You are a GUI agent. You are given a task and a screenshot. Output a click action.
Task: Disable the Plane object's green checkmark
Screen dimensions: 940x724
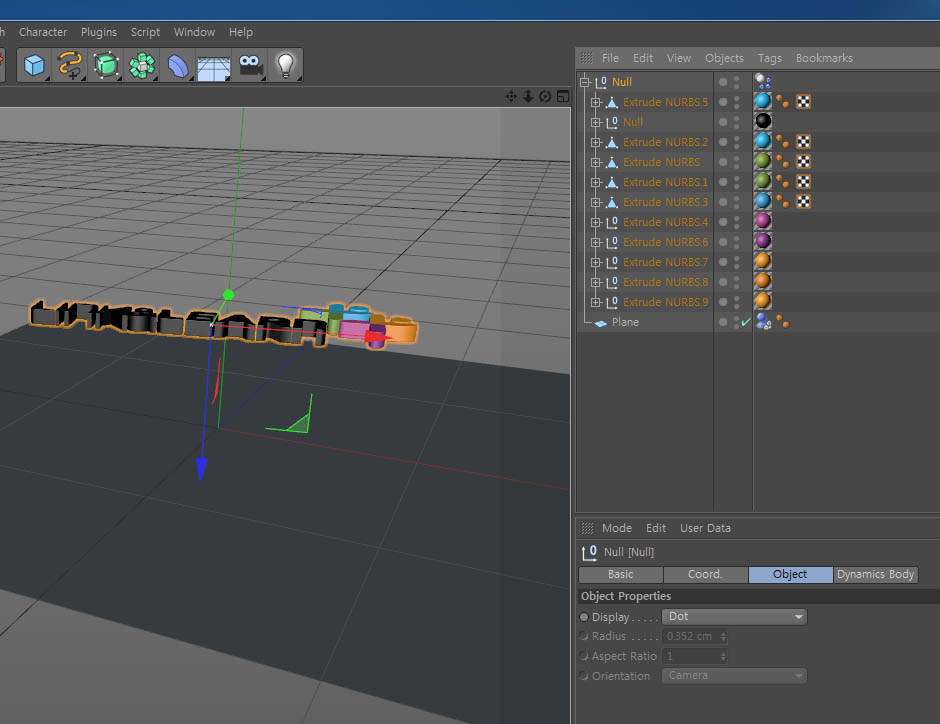(x=745, y=322)
